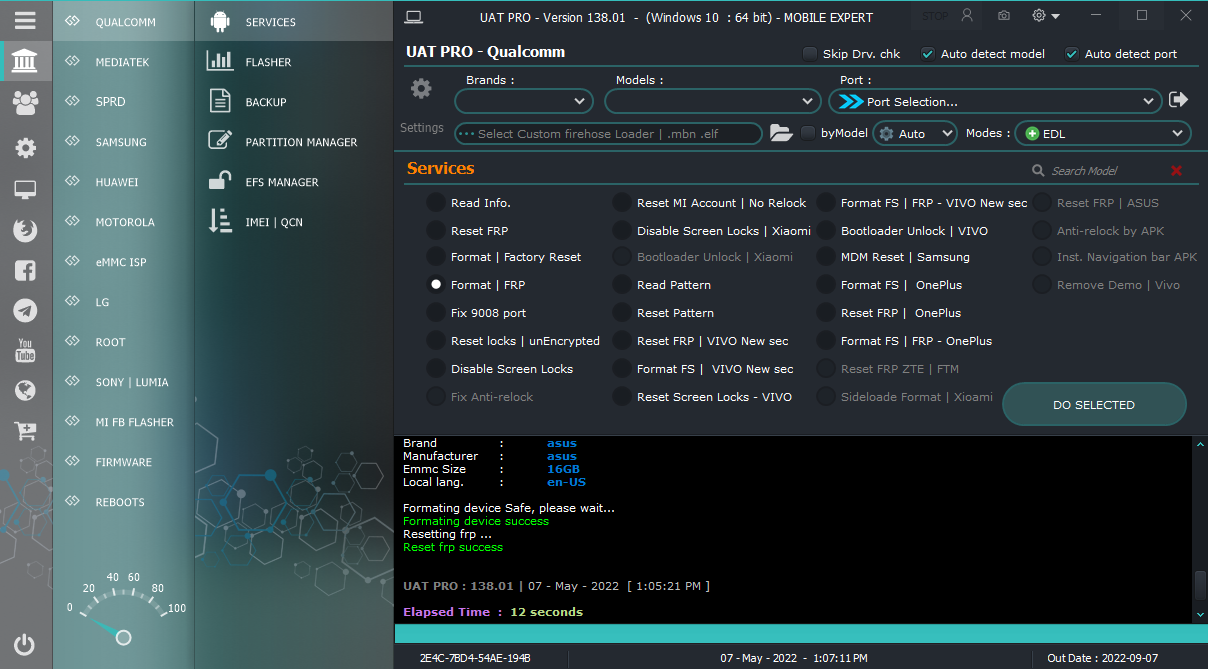1208x669 pixels.
Task: Select the MediaTek module
Action: [124, 62]
